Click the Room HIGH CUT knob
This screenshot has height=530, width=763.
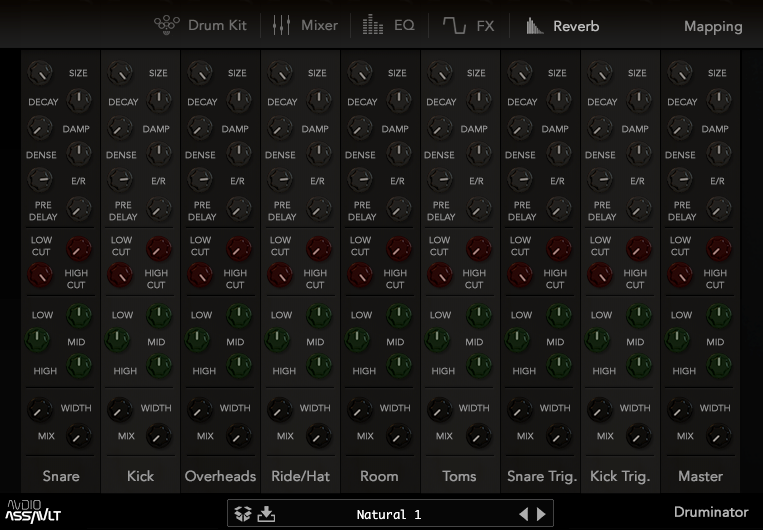[x=360, y=275]
